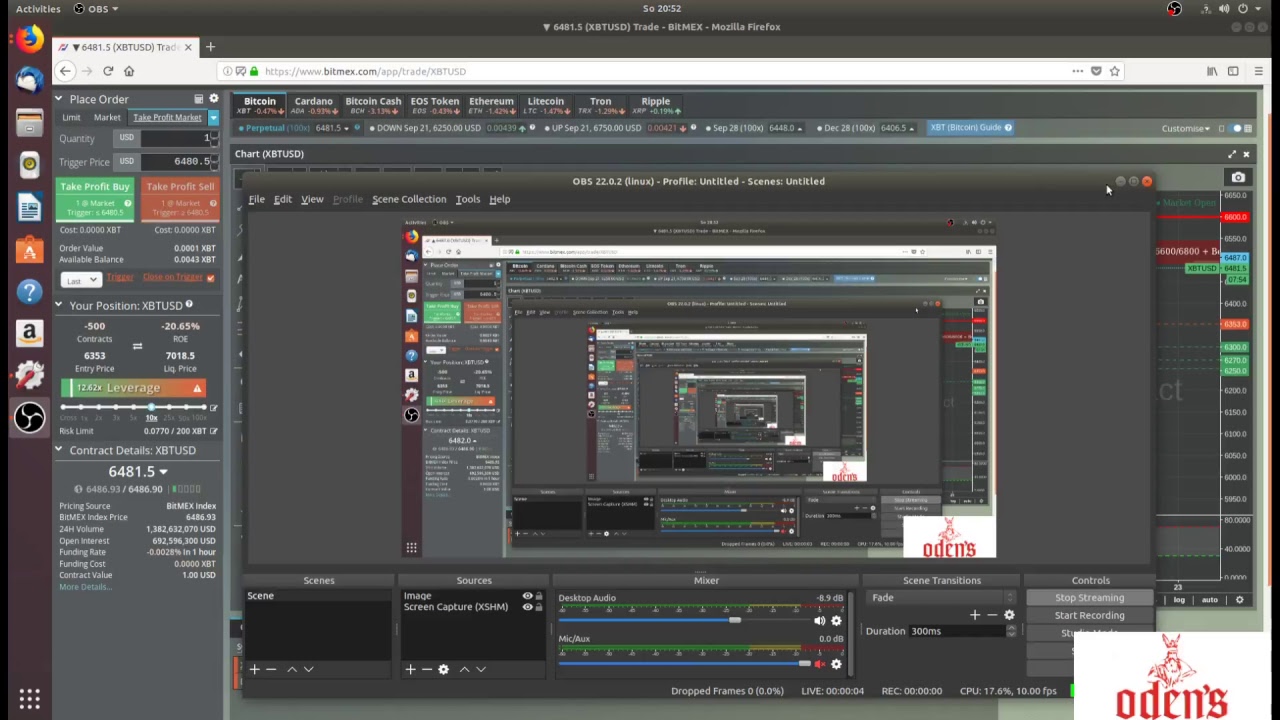Open Firefox from the Ubuntu dock

pyautogui.click(x=29, y=39)
